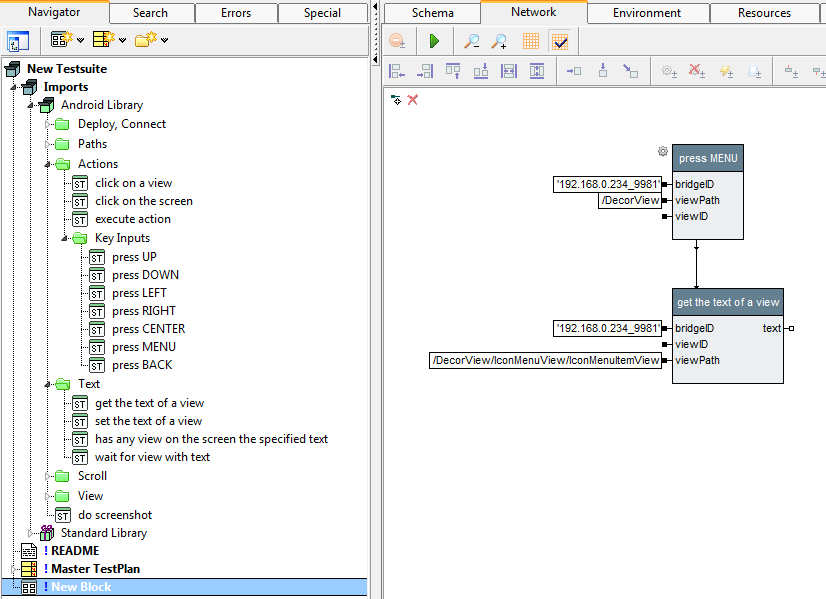
Task: Toggle the orange grid display button
Action: tap(530, 41)
